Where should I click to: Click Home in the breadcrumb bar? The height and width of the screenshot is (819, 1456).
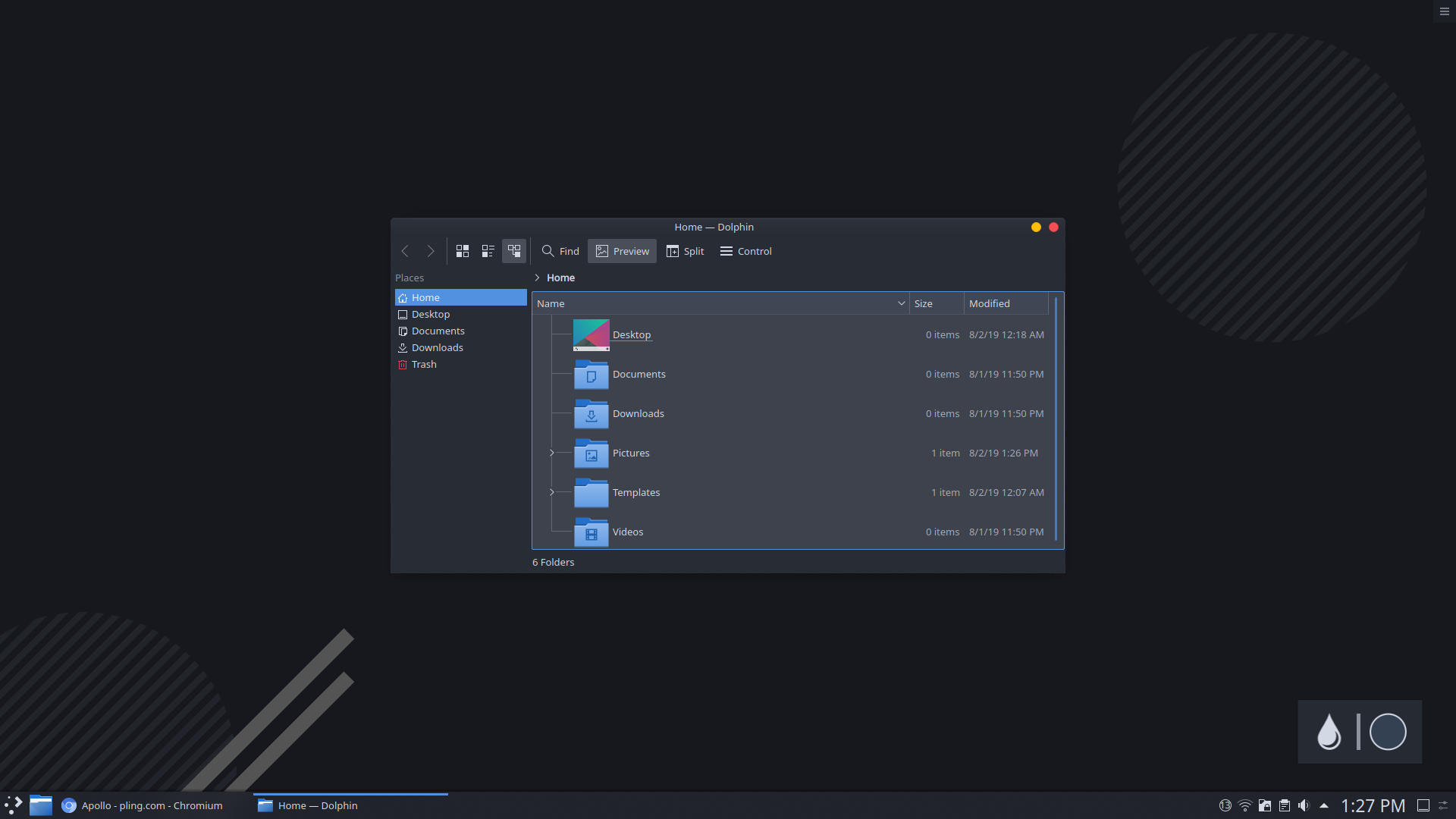coord(560,278)
